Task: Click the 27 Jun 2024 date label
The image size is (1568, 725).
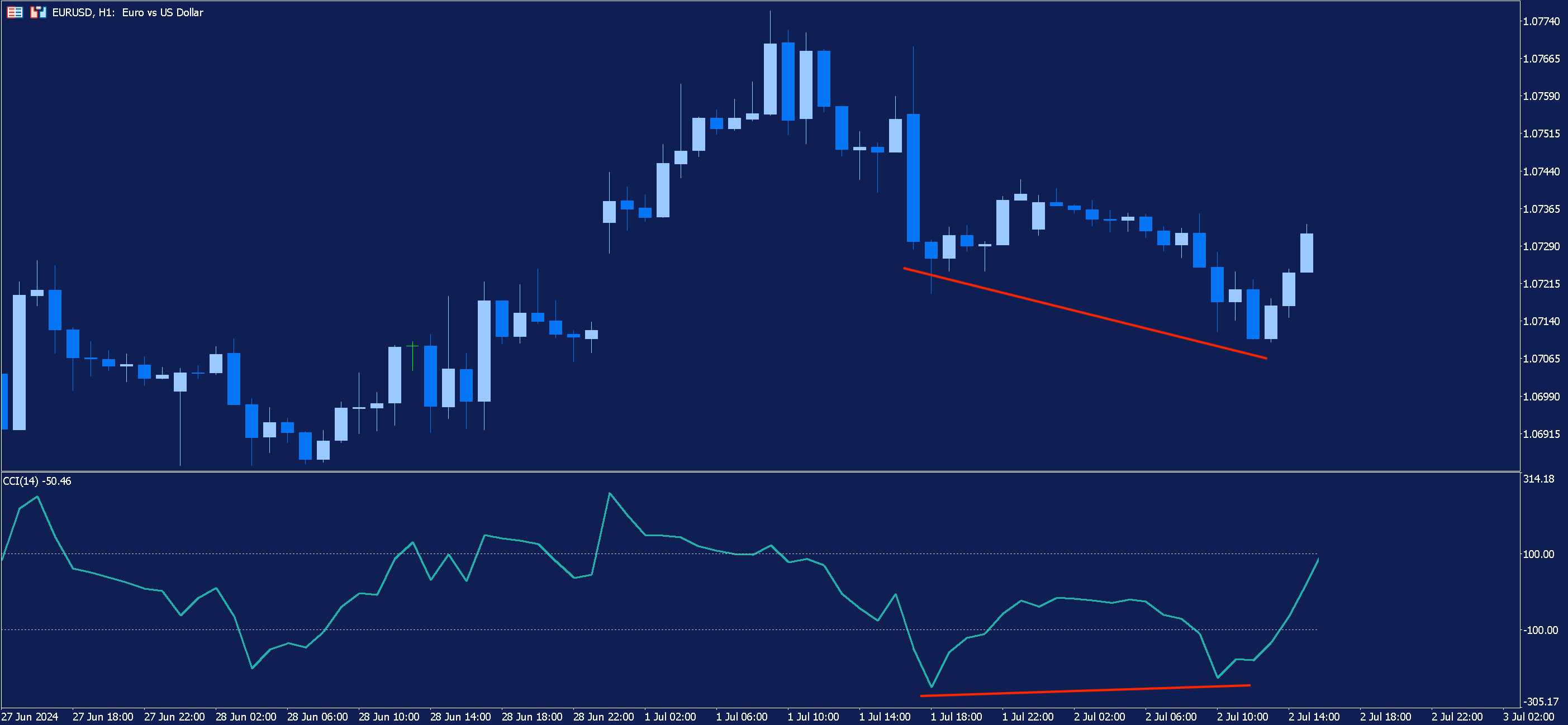Action: click(30, 717)
